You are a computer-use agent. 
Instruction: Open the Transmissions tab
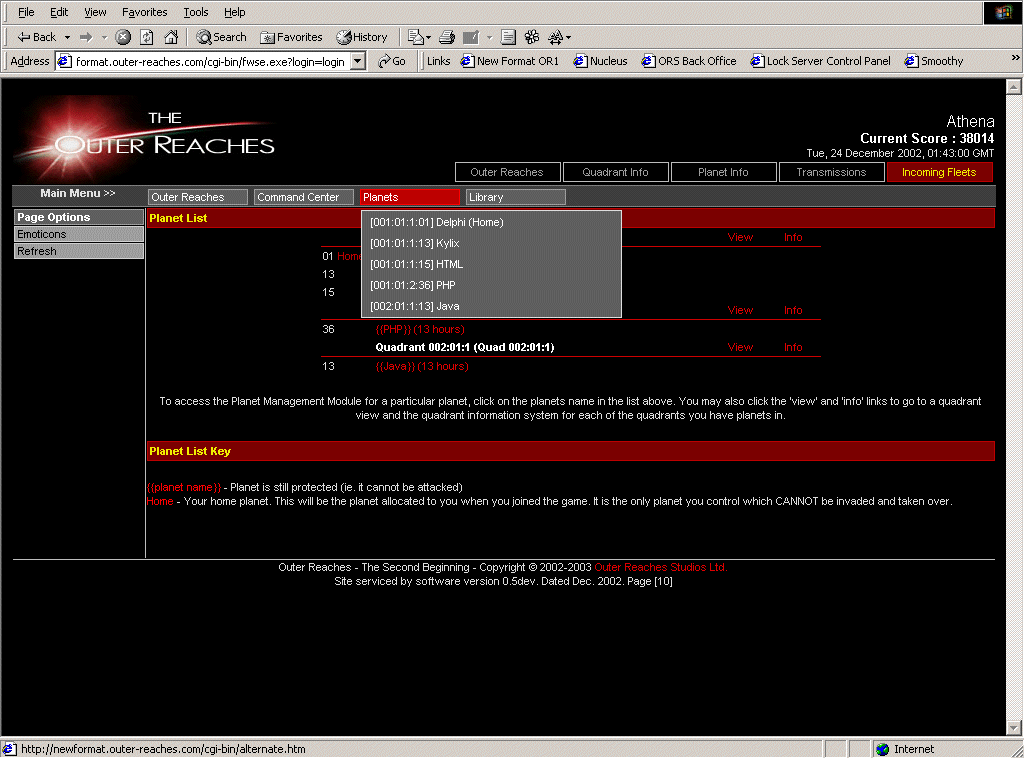(x=831, y=172)
